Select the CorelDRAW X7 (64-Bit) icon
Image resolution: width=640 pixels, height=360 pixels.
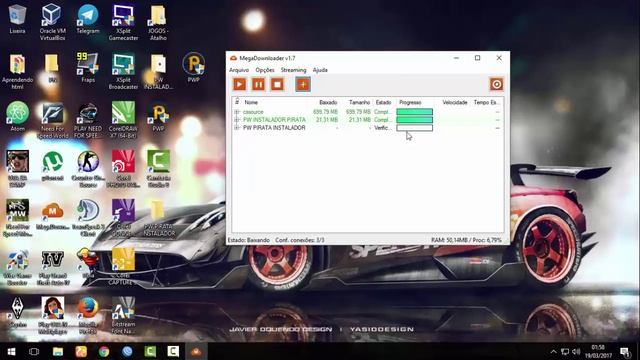[x=123, y=120]
